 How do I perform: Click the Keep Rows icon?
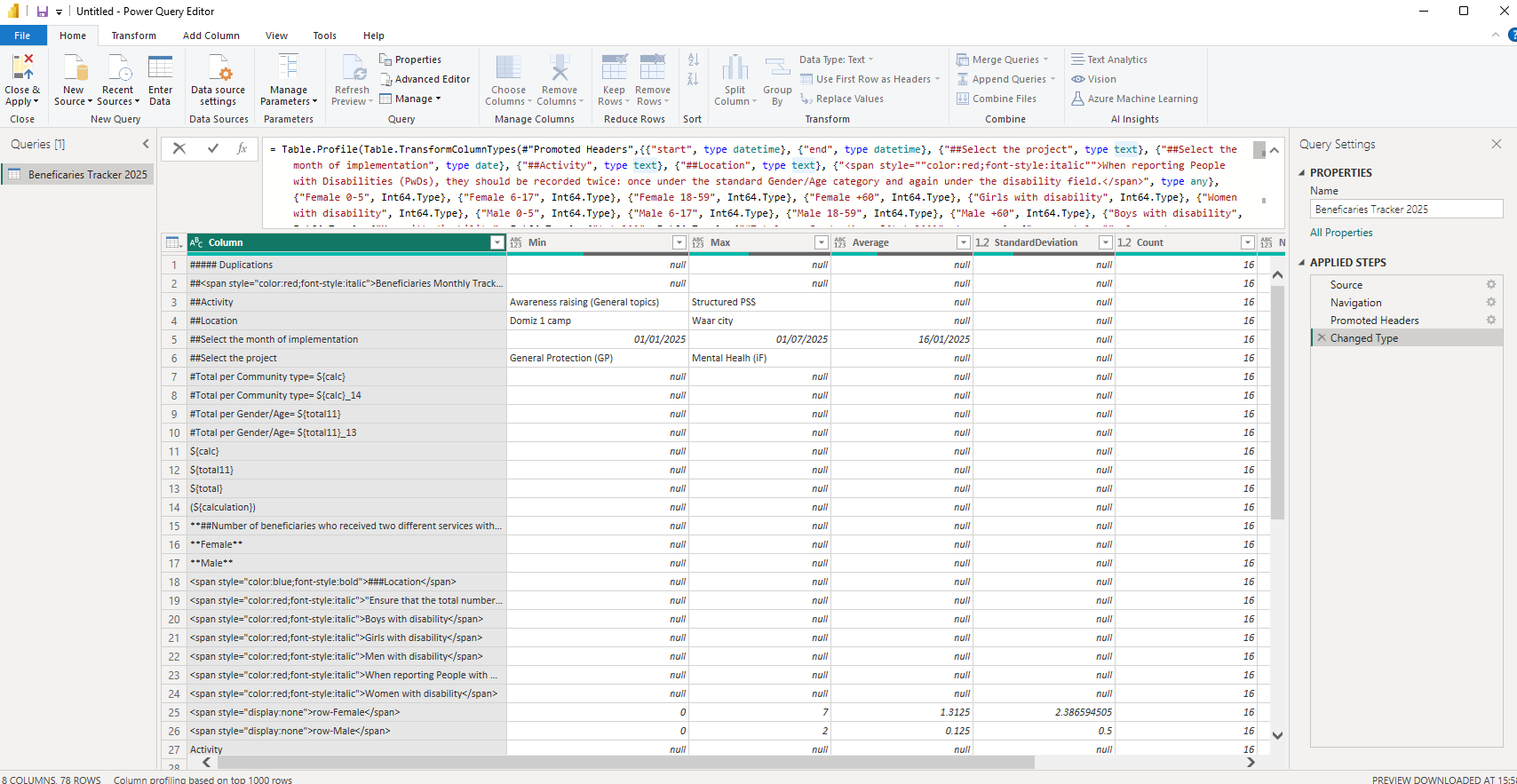(614, 69)
